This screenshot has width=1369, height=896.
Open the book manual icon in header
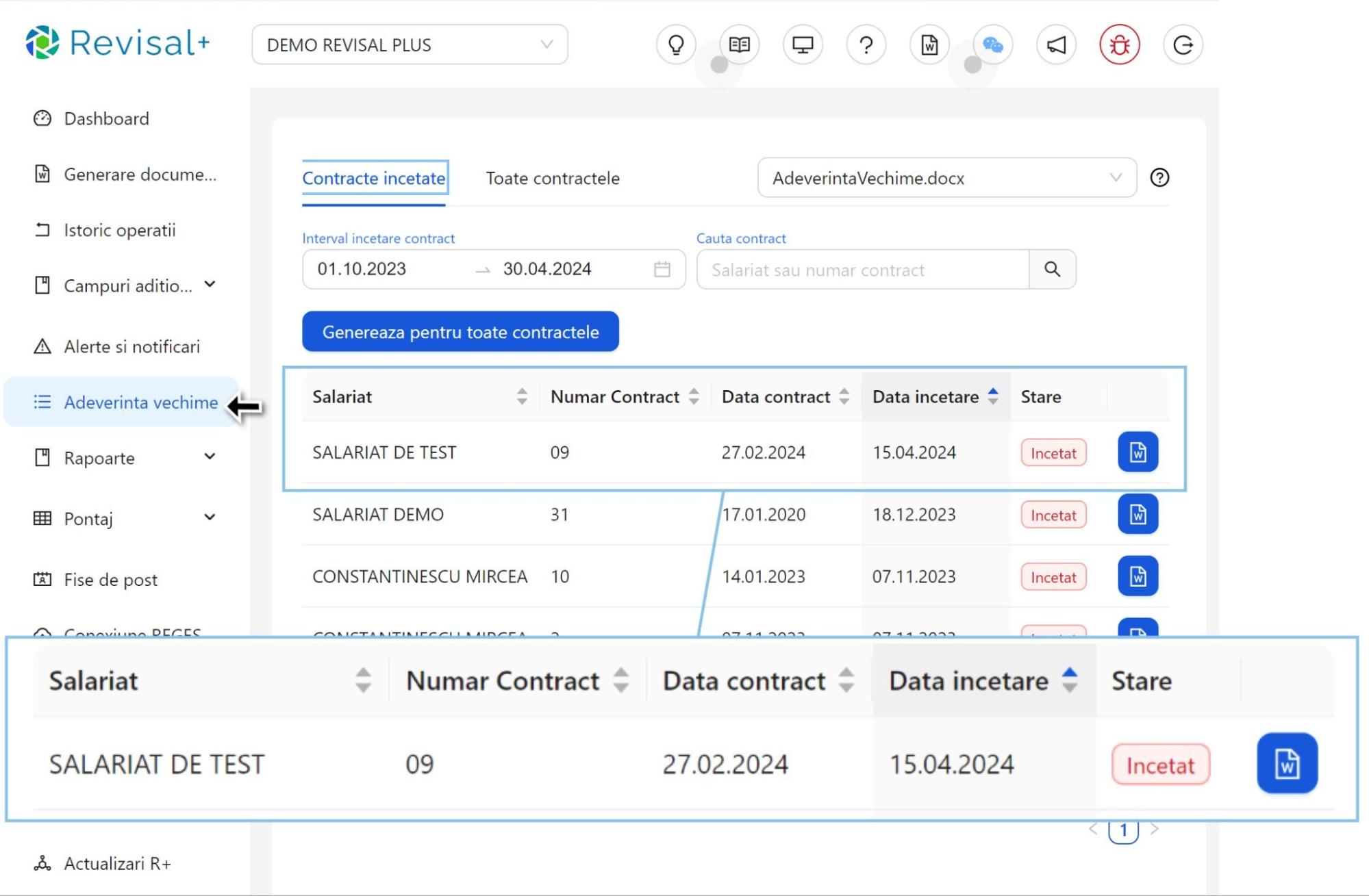click(x=739, y=45)
